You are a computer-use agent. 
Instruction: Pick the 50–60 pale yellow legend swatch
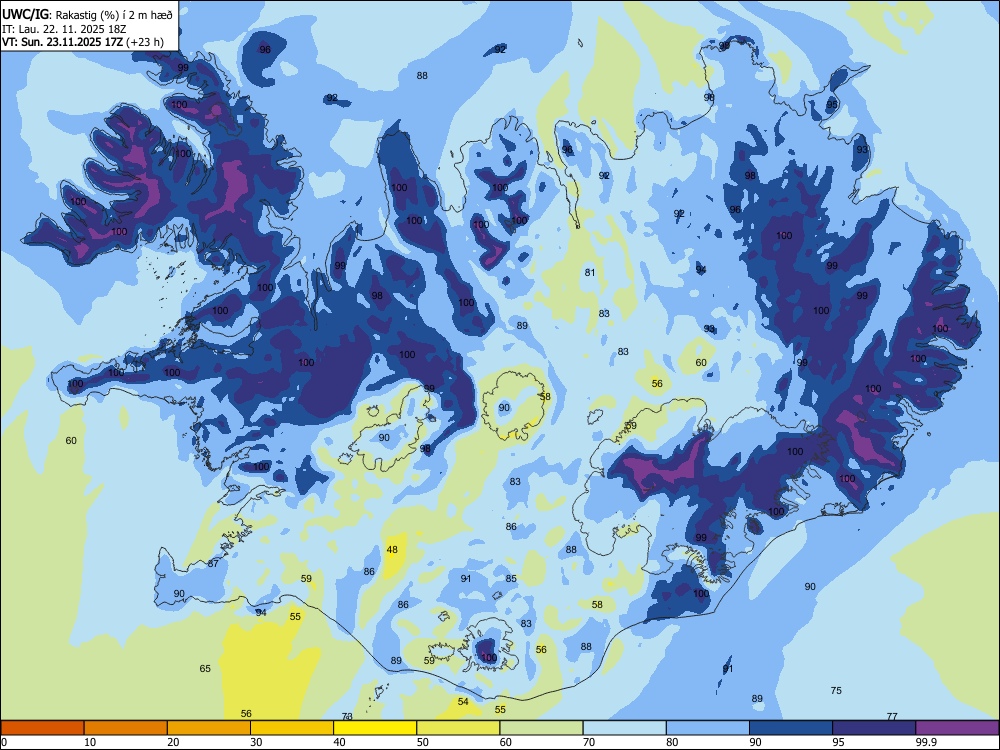click(459, 728)
